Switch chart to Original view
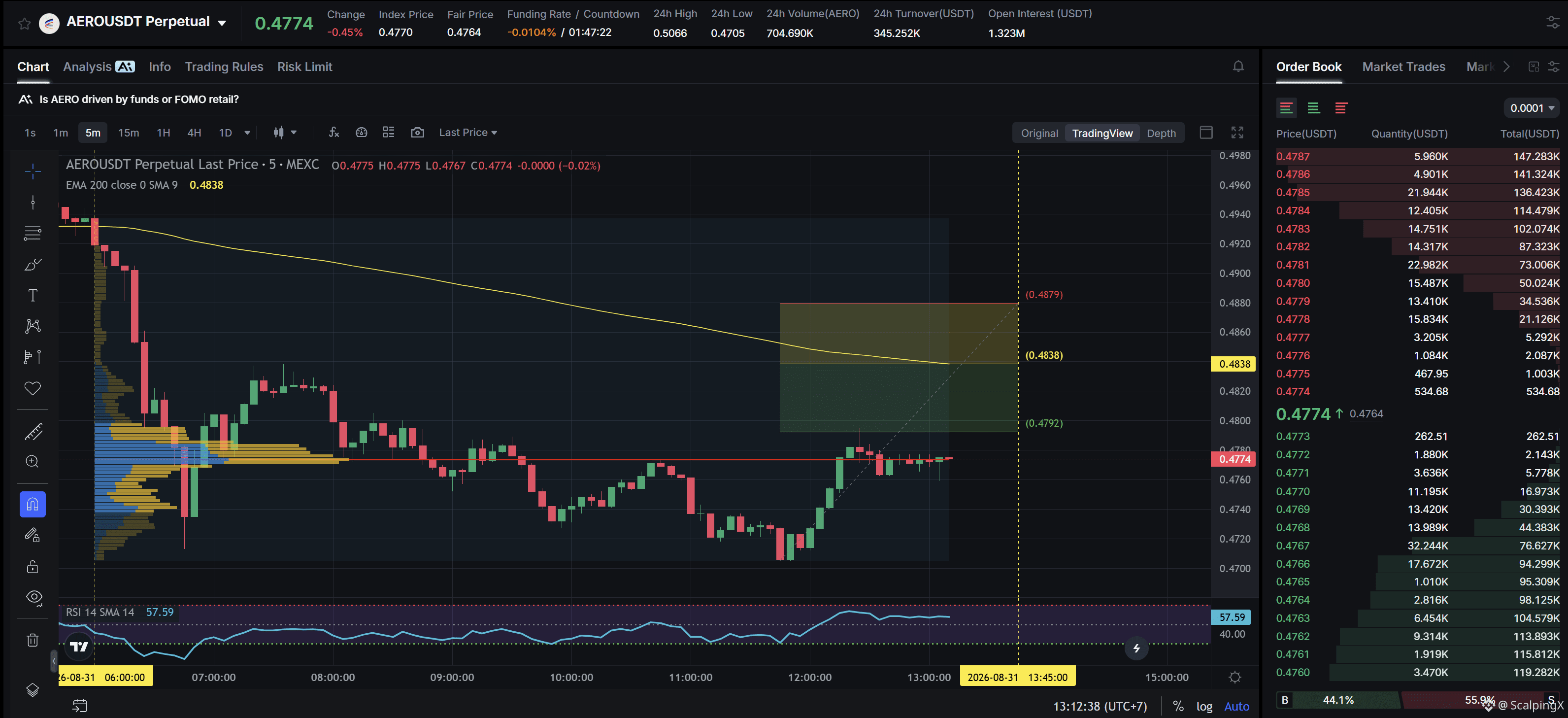 tap(1039, 134)
